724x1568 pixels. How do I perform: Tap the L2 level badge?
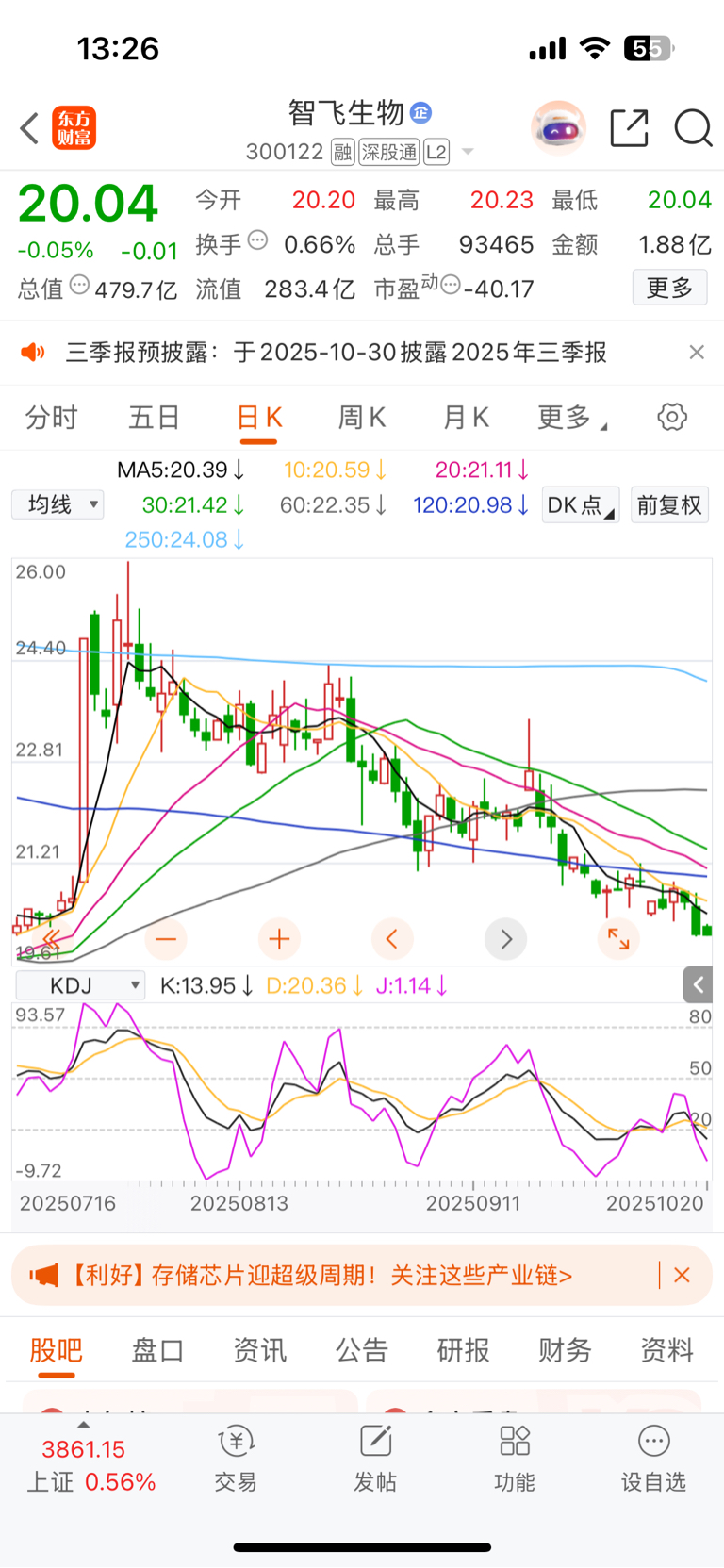[436, 152]
